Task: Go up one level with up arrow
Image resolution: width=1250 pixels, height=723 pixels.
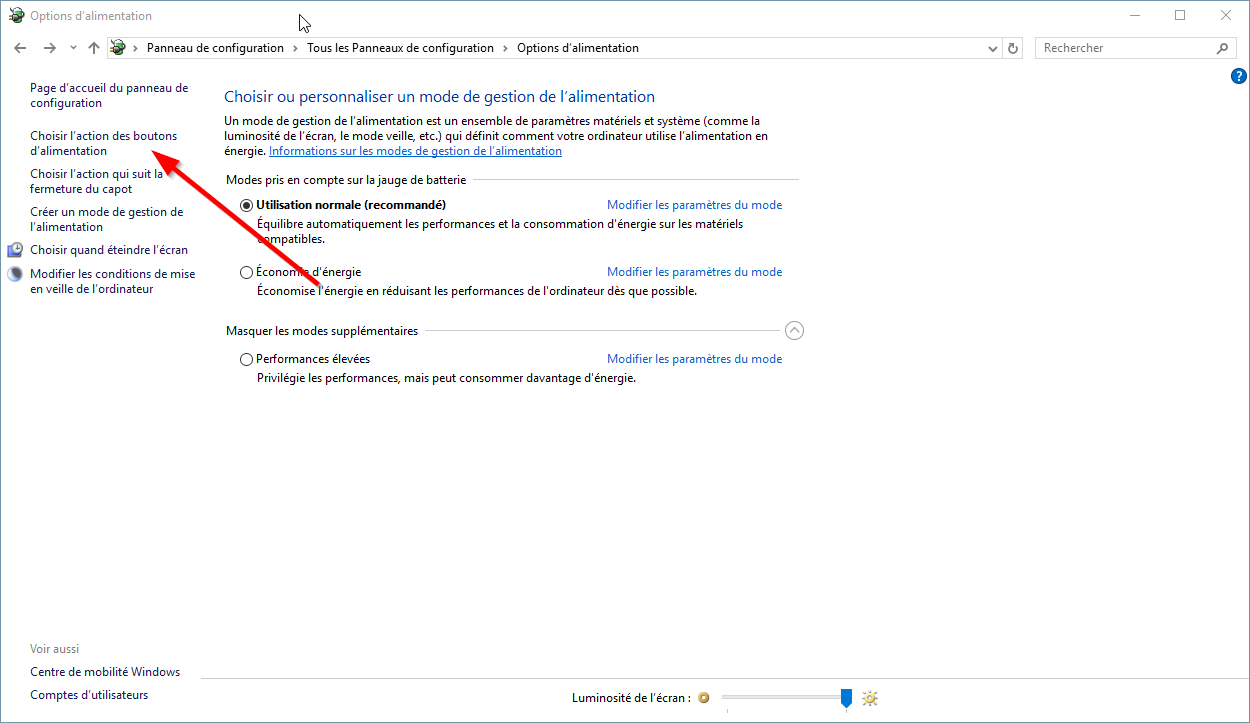Action: 94,48
